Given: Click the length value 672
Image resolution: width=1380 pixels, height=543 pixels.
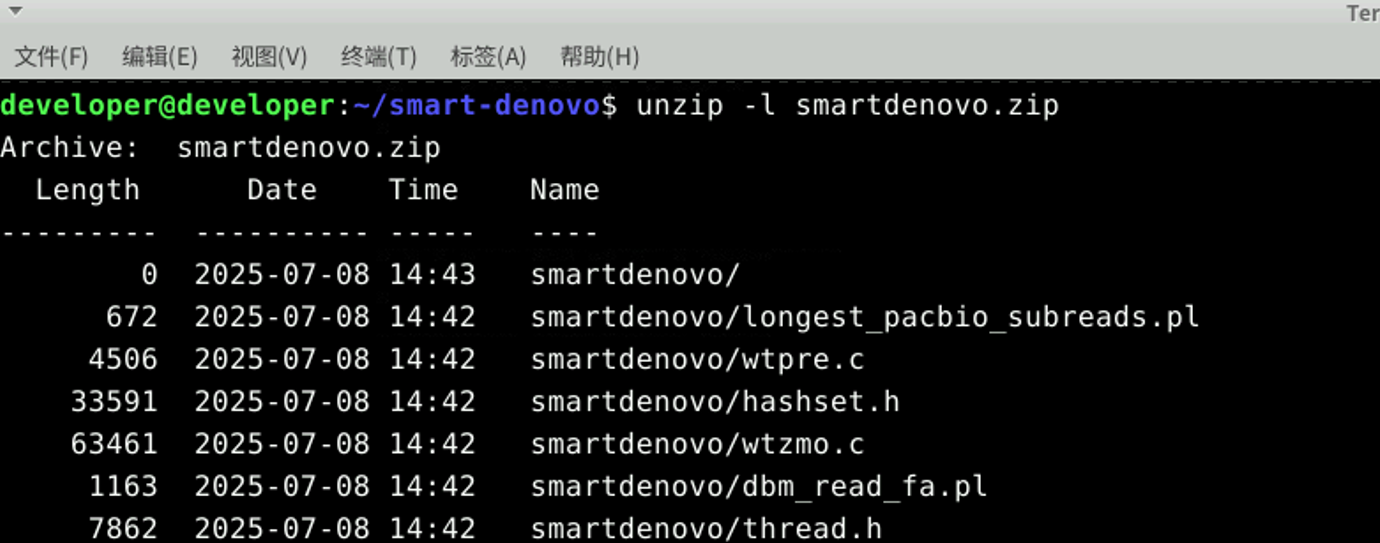Looking at the screenshot, I should coord(132,317).
